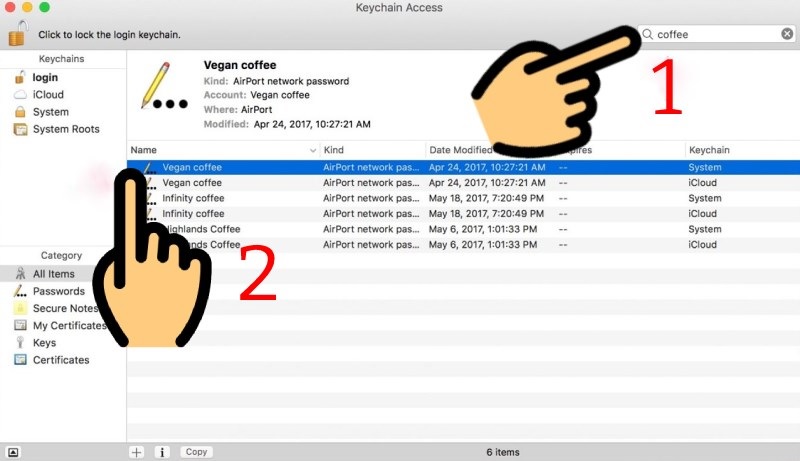The image size is (800, 461).
Task: Select the System Roots keychain
Action: coord(66,130)
